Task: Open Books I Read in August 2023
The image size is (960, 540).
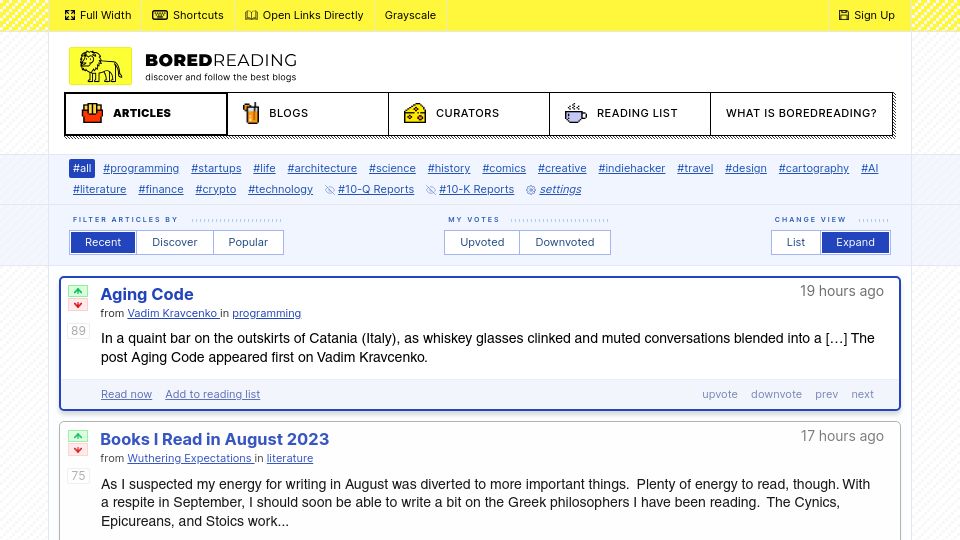Action: click(x=214, y=440)
